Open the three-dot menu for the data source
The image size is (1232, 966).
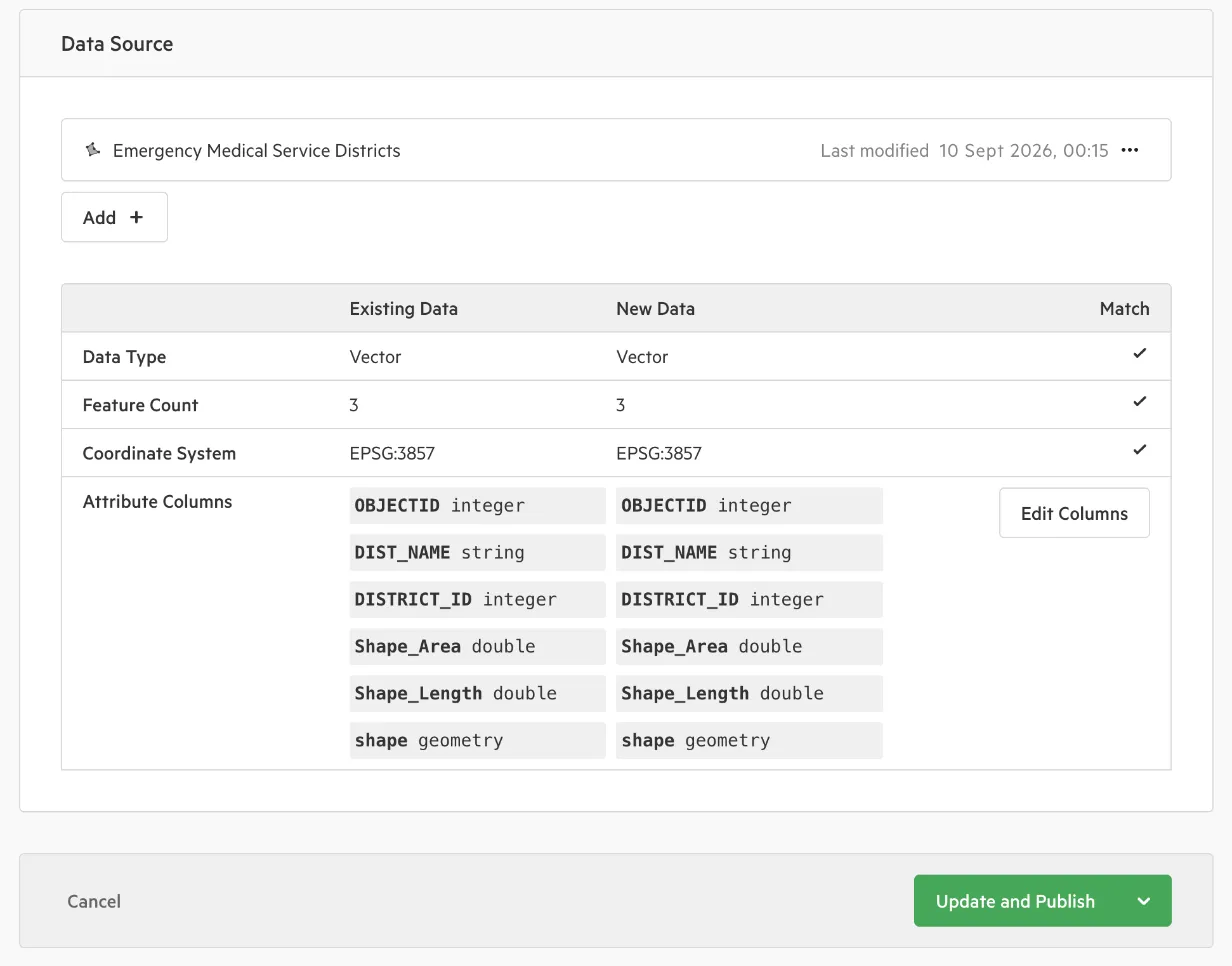pos(1130,150)
